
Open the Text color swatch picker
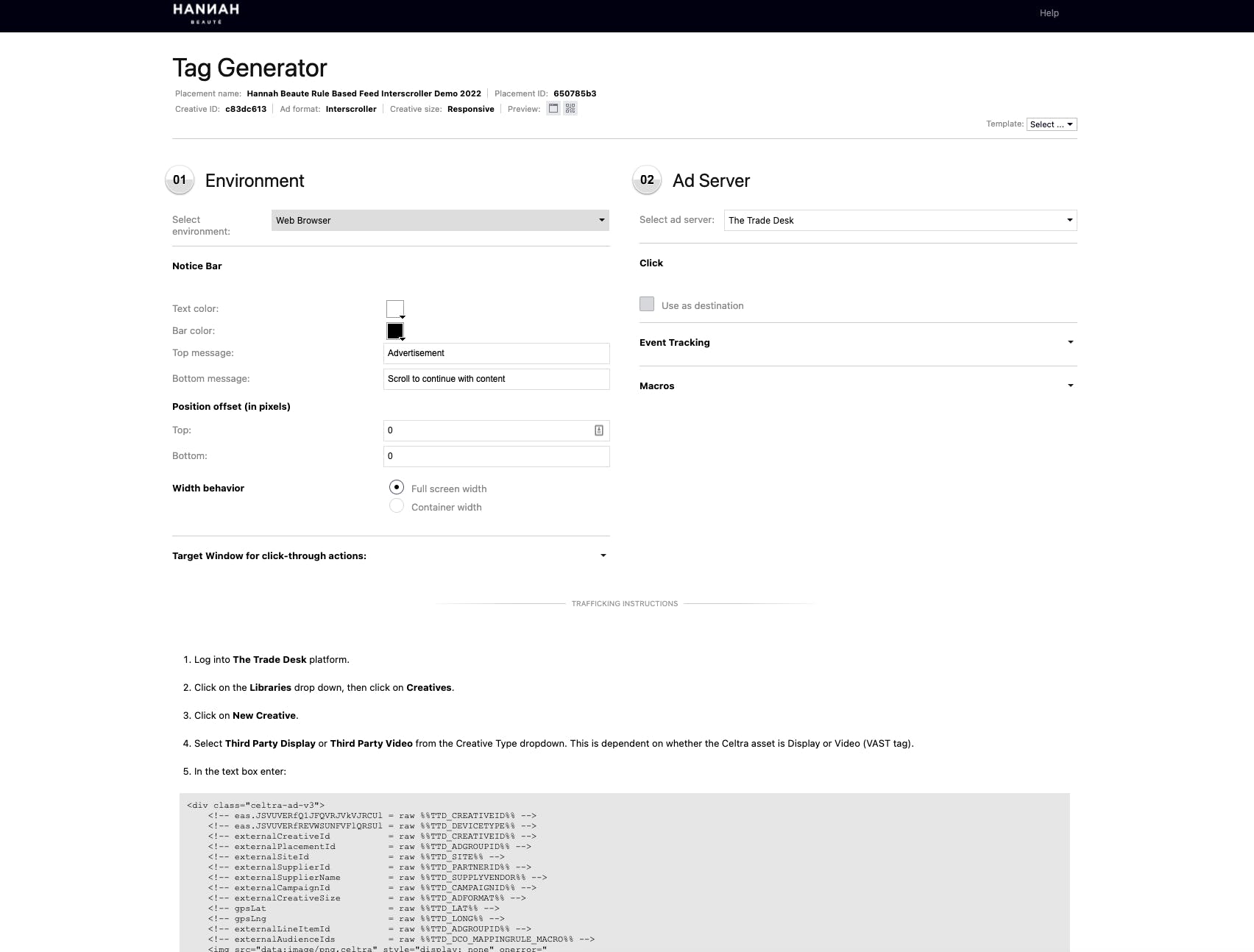[395, 309]
